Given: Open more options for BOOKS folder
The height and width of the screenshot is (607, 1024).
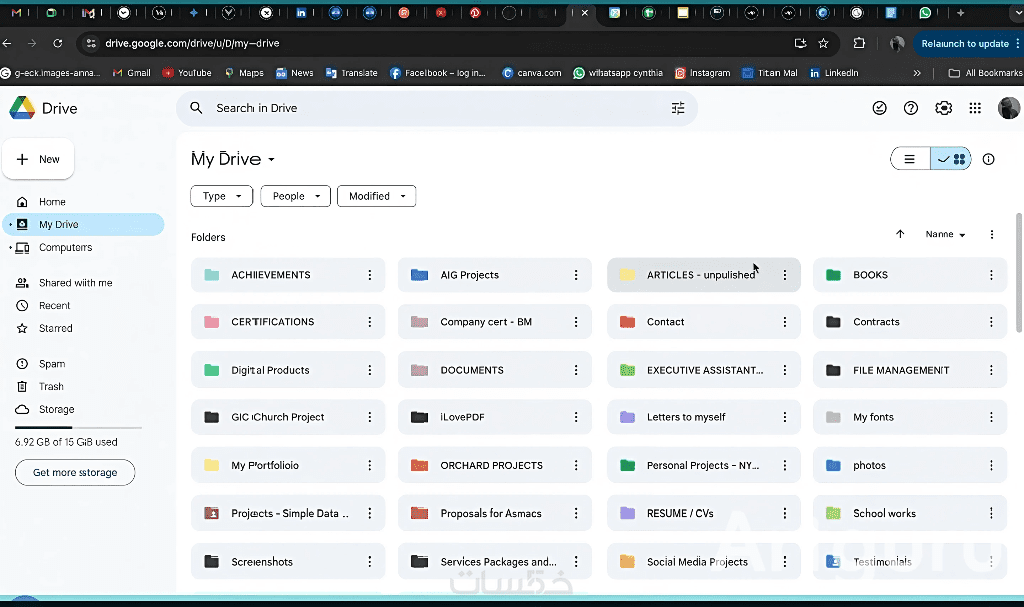Looking at the screenshot, I should [x=991, y=275].
